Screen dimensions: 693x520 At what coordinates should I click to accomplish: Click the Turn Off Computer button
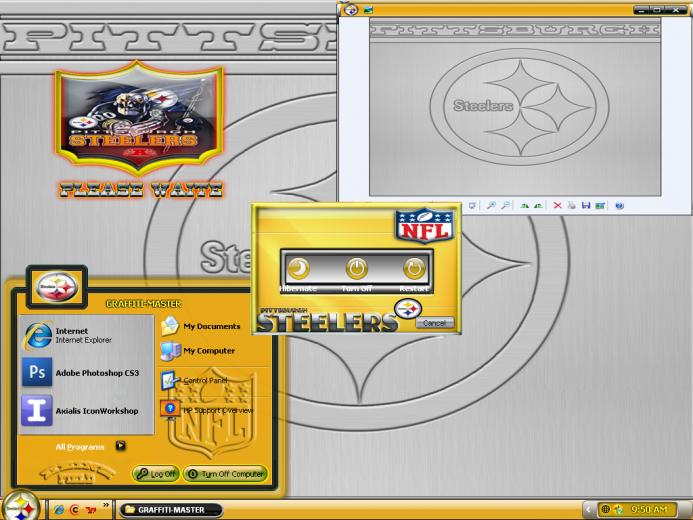[x=225, y=474]
